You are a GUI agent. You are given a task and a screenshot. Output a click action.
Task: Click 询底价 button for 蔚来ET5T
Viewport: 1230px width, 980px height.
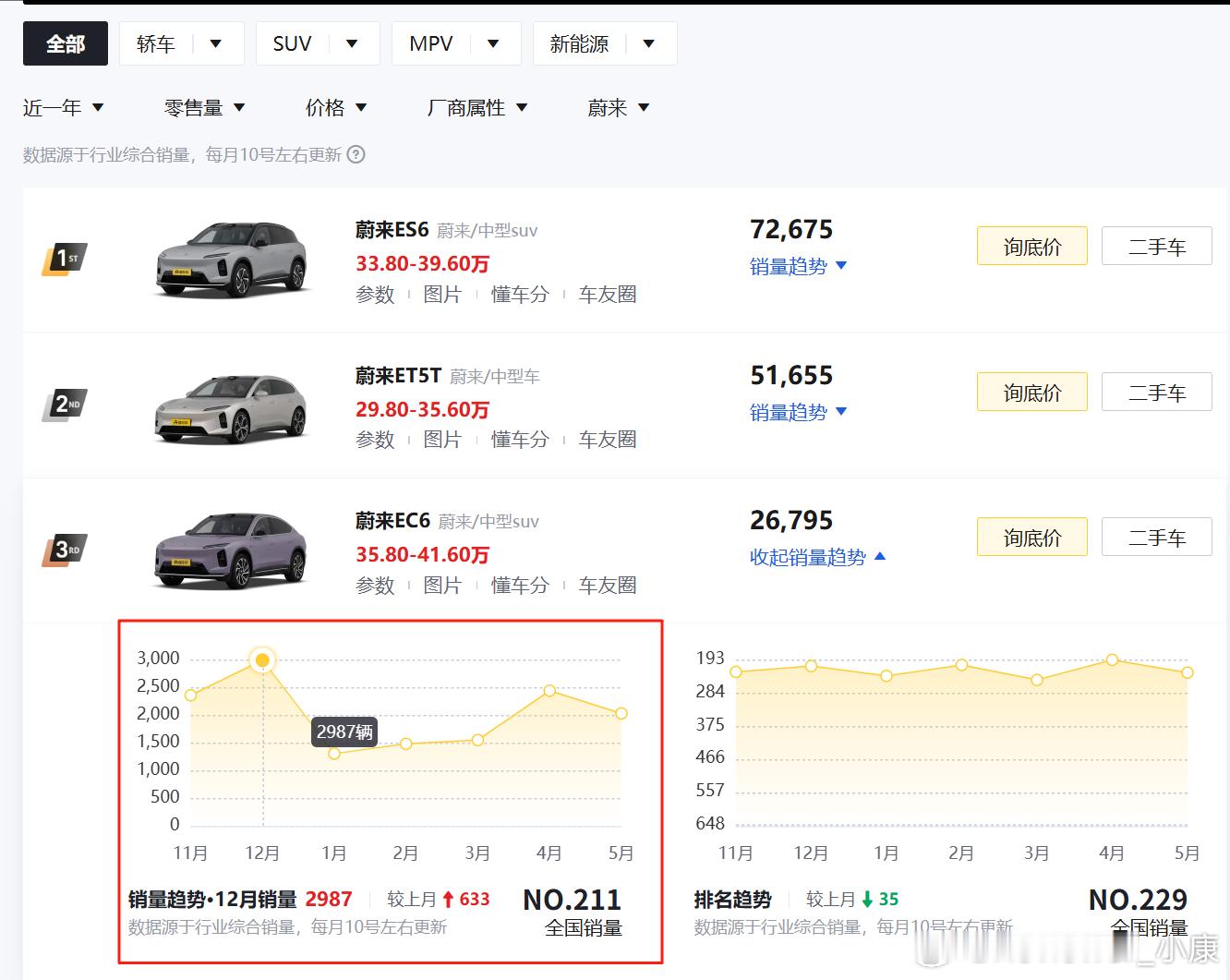pyautogui.click(x=1032, y=393)
